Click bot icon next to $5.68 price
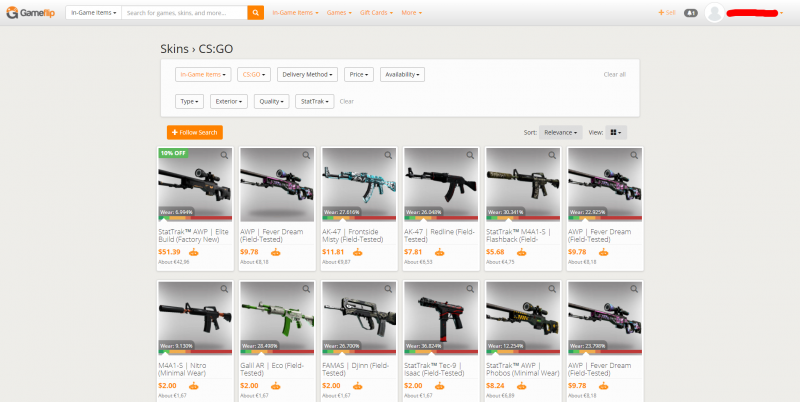The width and height of the screenshot is (800, 402). [521, 252]
